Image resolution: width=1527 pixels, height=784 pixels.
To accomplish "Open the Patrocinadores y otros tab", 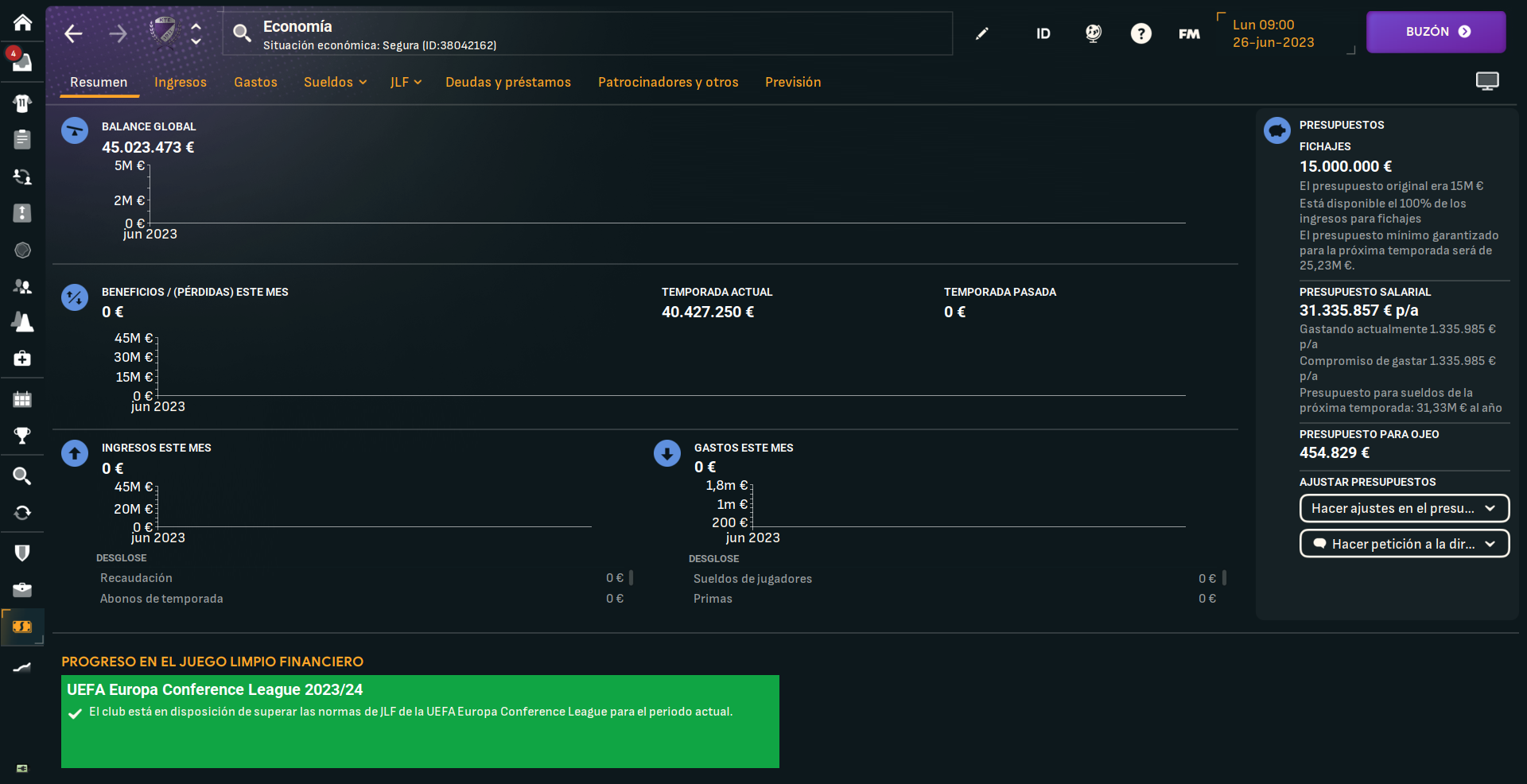I will [x=668, y=82].
